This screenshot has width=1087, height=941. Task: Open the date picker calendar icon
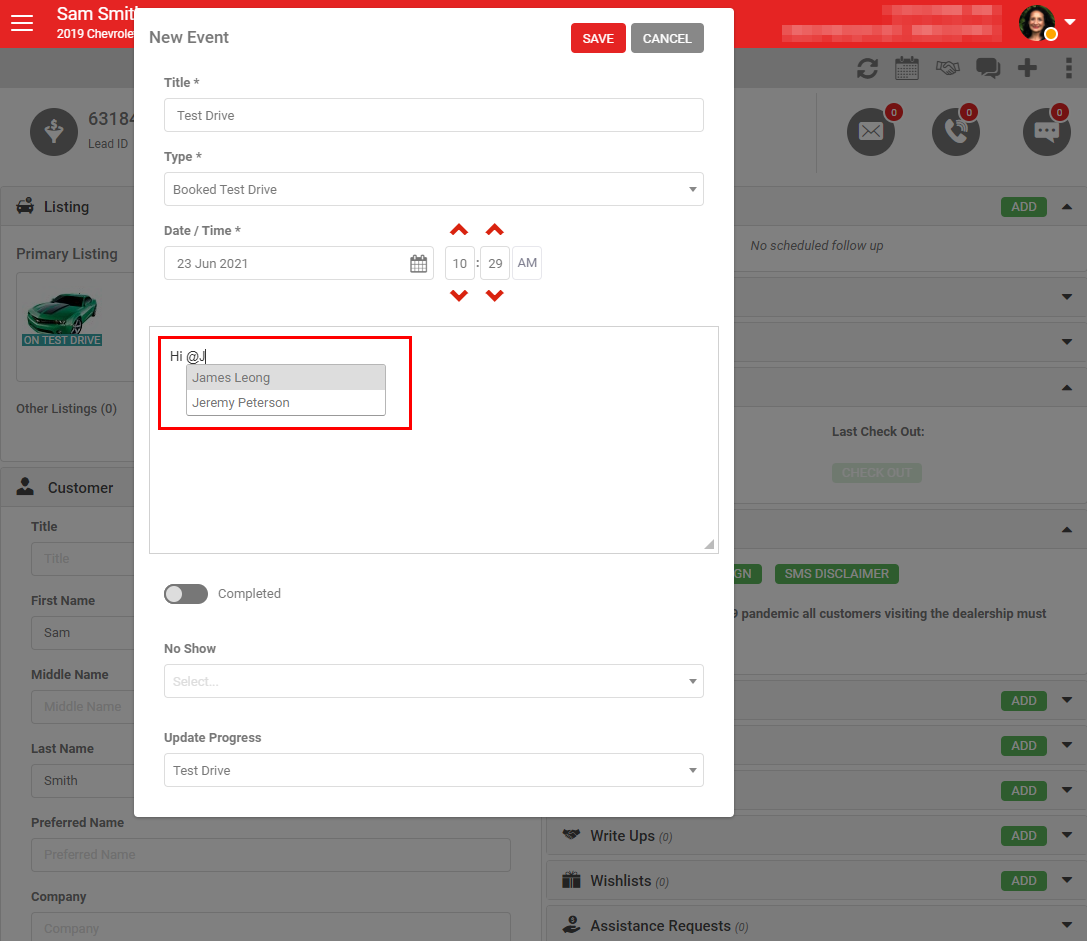[419, 264]
